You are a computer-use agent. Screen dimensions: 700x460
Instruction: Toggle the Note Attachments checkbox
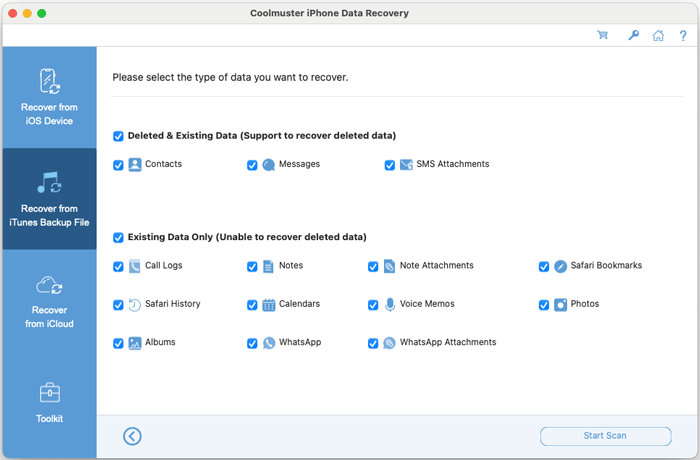pos(373,267)
